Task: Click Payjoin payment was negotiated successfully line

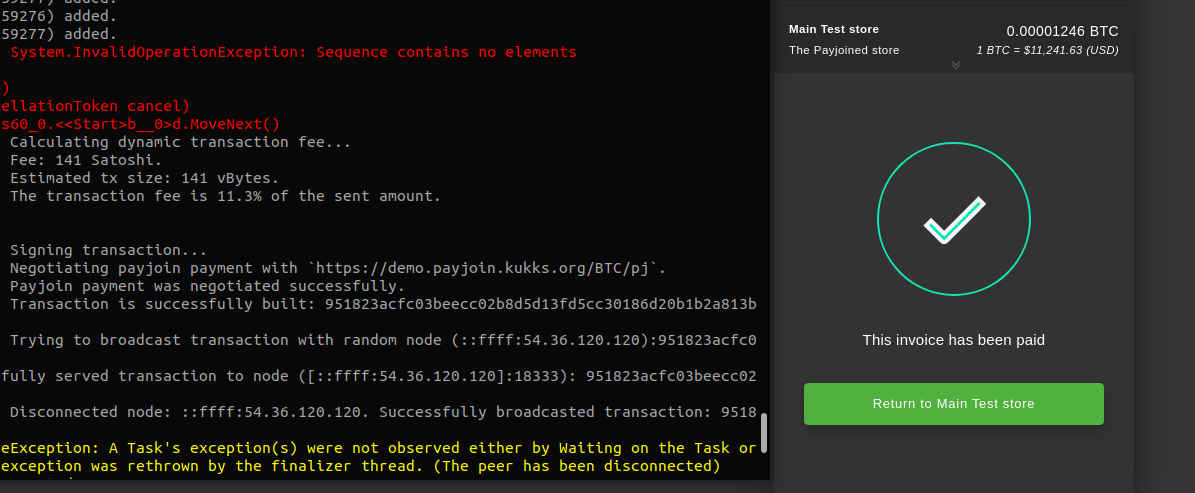Action: [208, 286]
